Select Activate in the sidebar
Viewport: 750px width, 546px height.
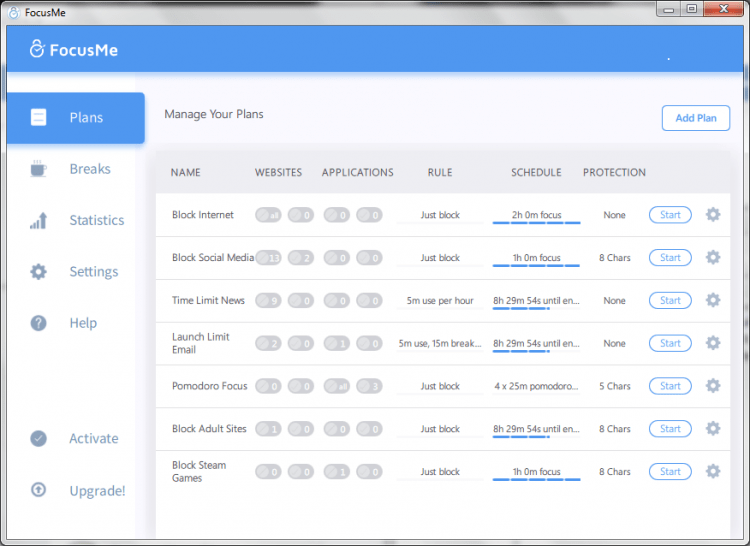[94, 438]
